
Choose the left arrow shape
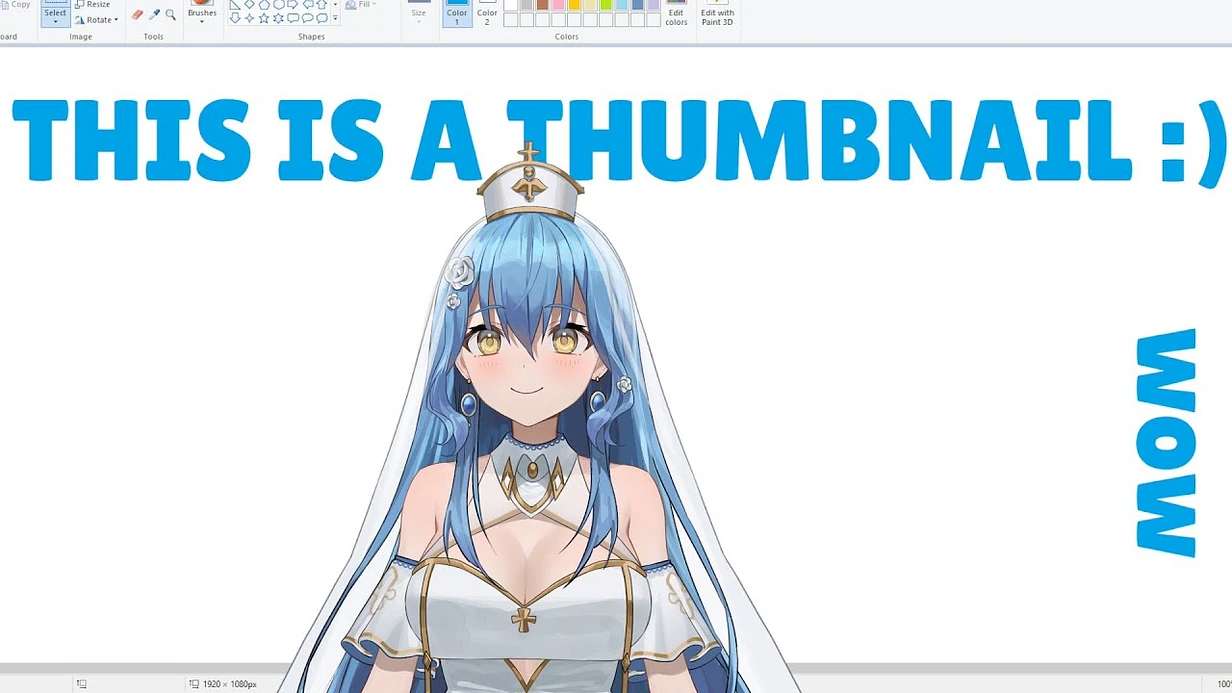pyautogui.click(x=307, y=4)
